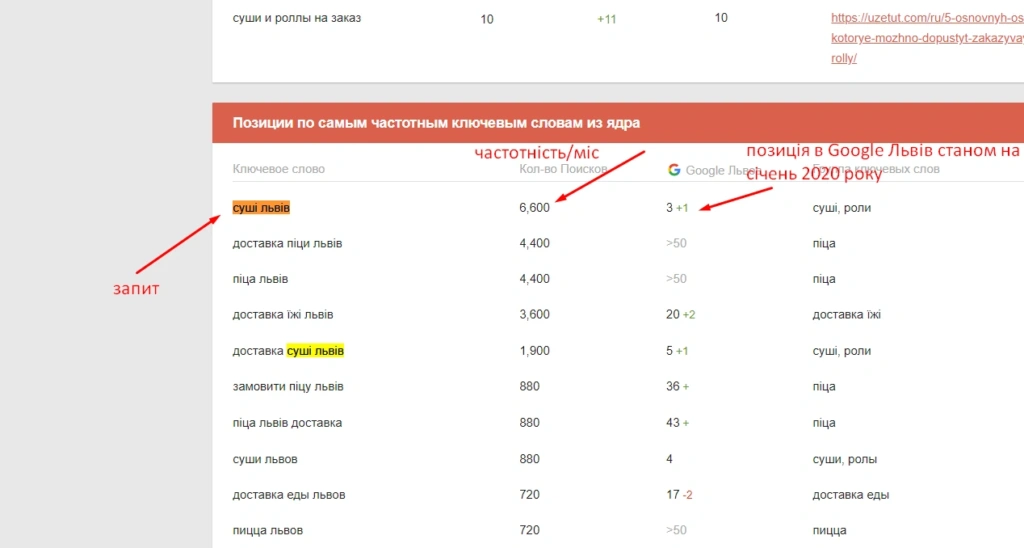1024x548 pixels.
Task: Click '720' in 'пицца львов' row
Action: [530, 530]
